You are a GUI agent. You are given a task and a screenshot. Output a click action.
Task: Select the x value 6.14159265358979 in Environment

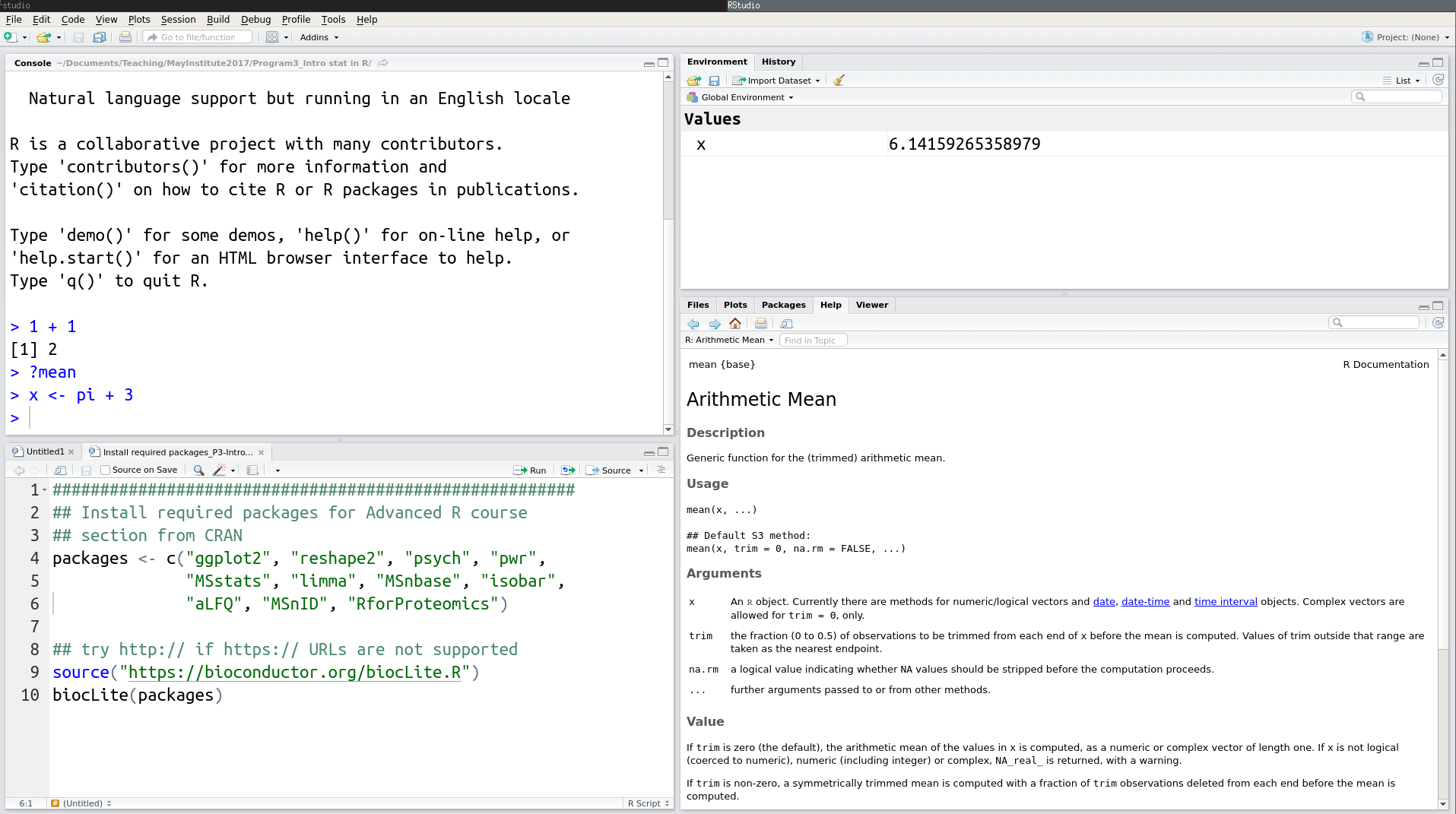[x=964, y=144]
